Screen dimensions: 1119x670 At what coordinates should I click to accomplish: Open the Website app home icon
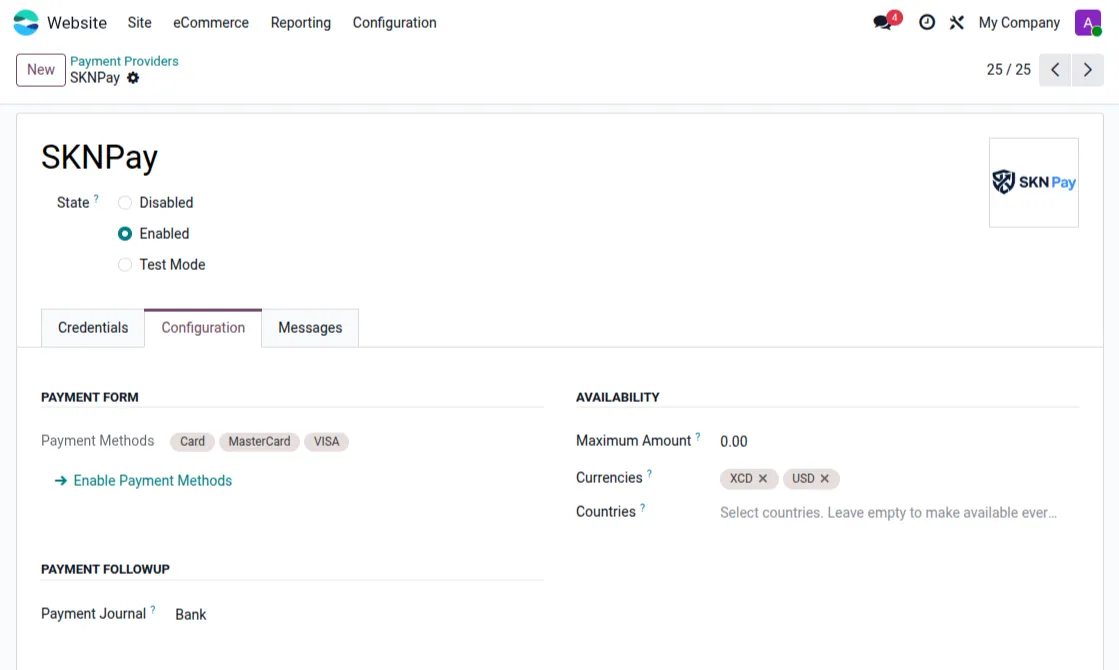[x=26, y=23]
